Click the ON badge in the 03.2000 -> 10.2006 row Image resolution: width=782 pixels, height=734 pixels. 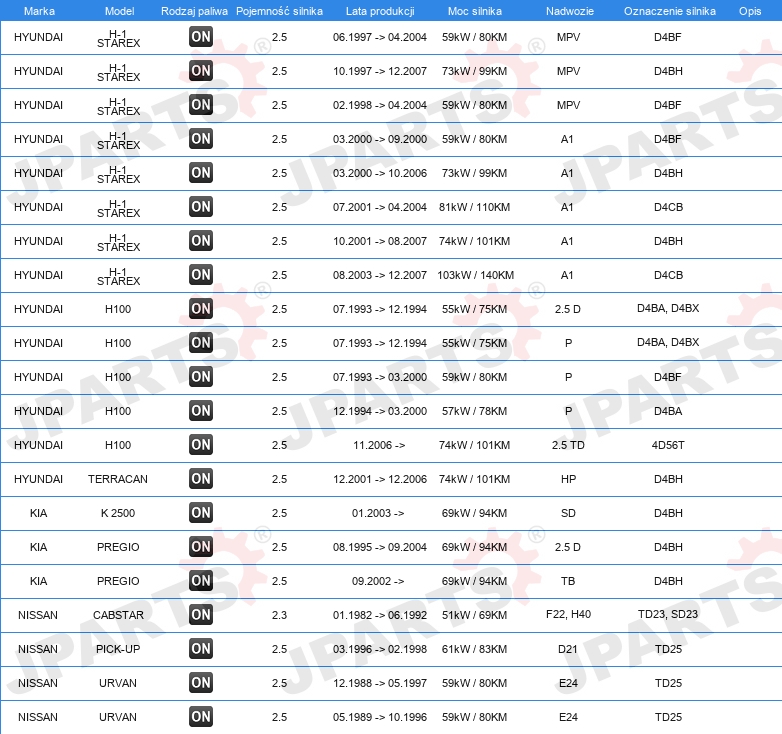click(x=201, y=173)
